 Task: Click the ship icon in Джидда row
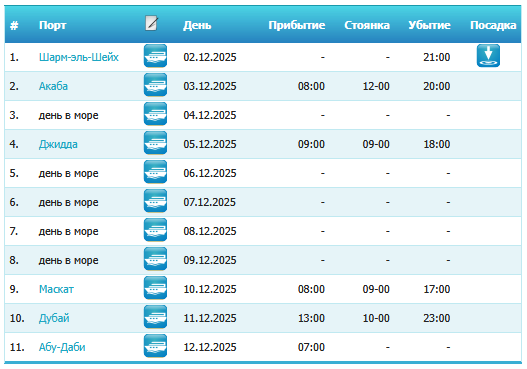[155, 143]
